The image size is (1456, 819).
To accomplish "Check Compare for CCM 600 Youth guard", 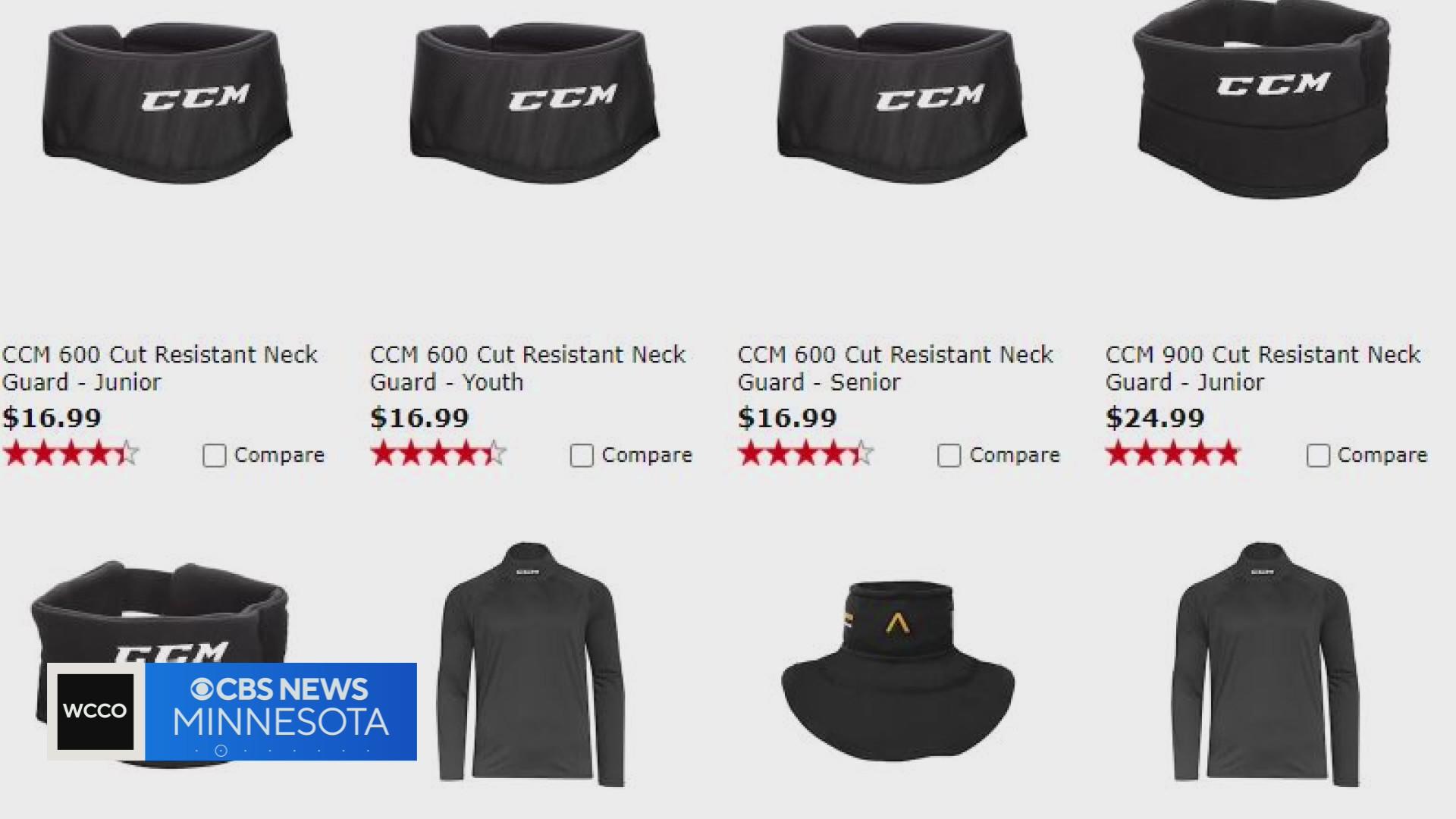I will (582, 456).
